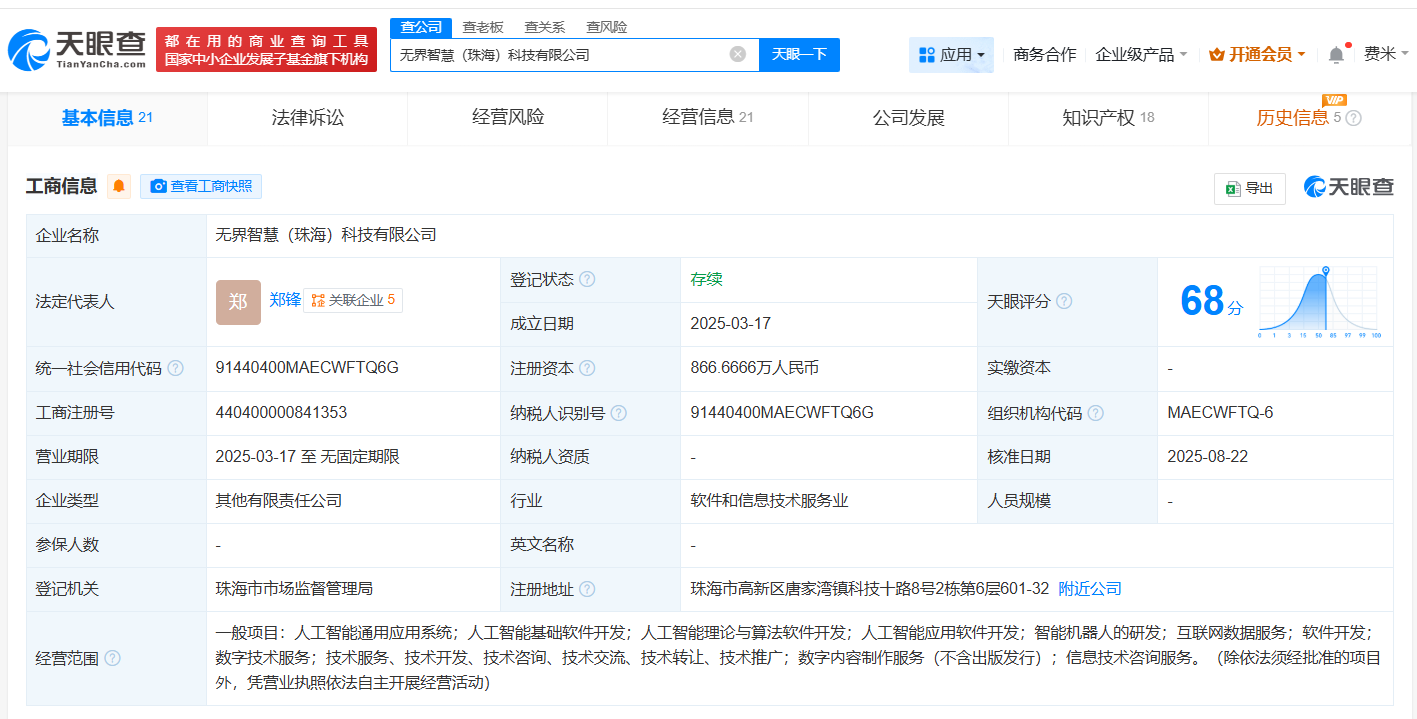Click the crown icon on 开通会员
1417x719 pixels.
pyautogui.click(x=1216, y=53)
